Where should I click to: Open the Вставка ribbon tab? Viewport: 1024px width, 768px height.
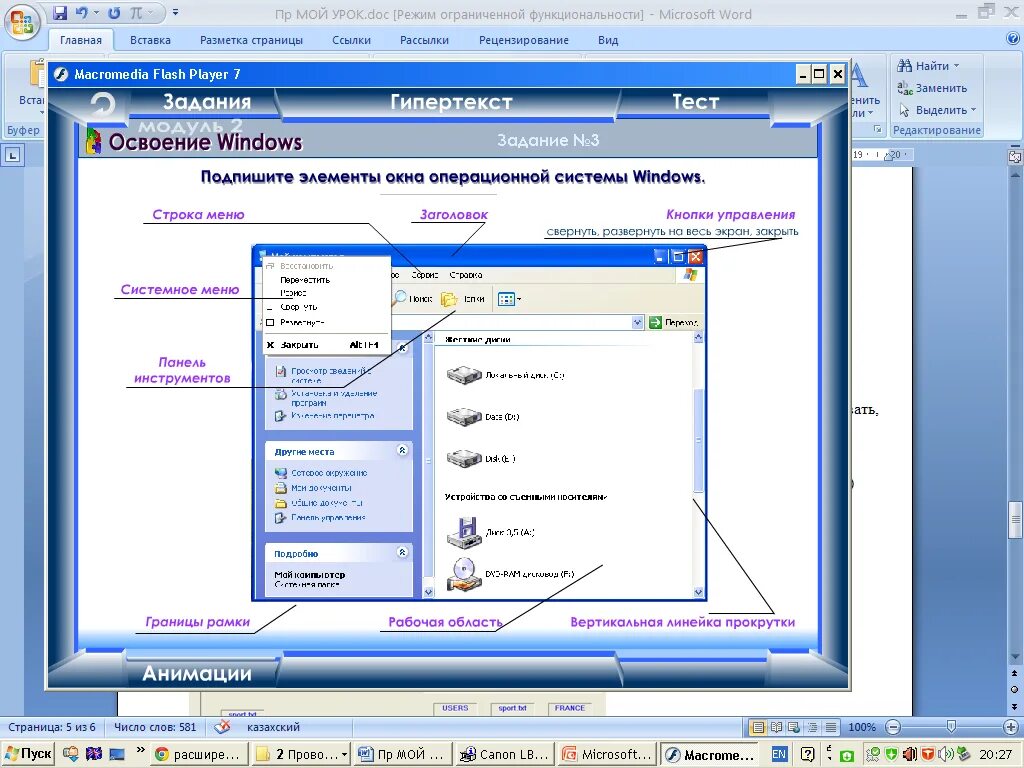[x=150, y=40]
